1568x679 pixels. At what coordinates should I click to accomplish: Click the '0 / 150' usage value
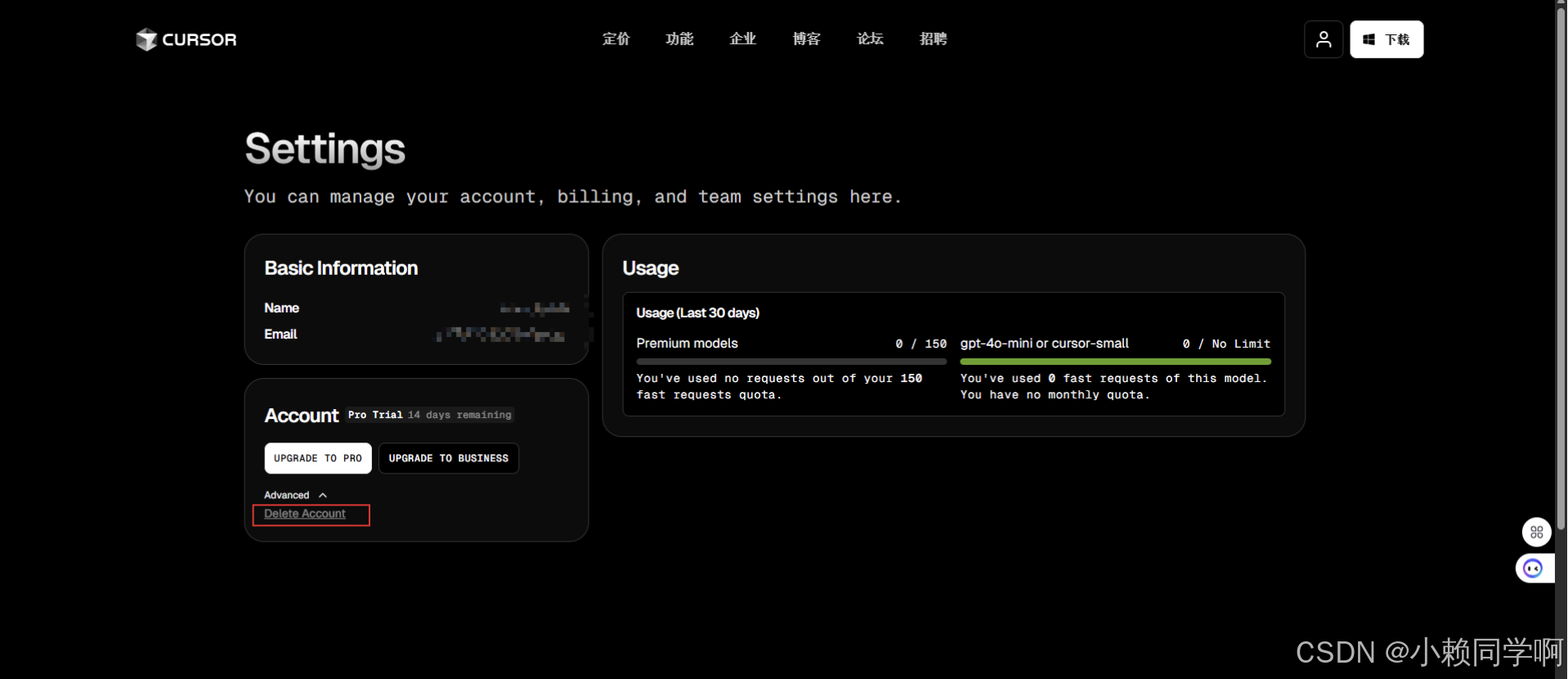pyautogui.click(x=921, y=344)
